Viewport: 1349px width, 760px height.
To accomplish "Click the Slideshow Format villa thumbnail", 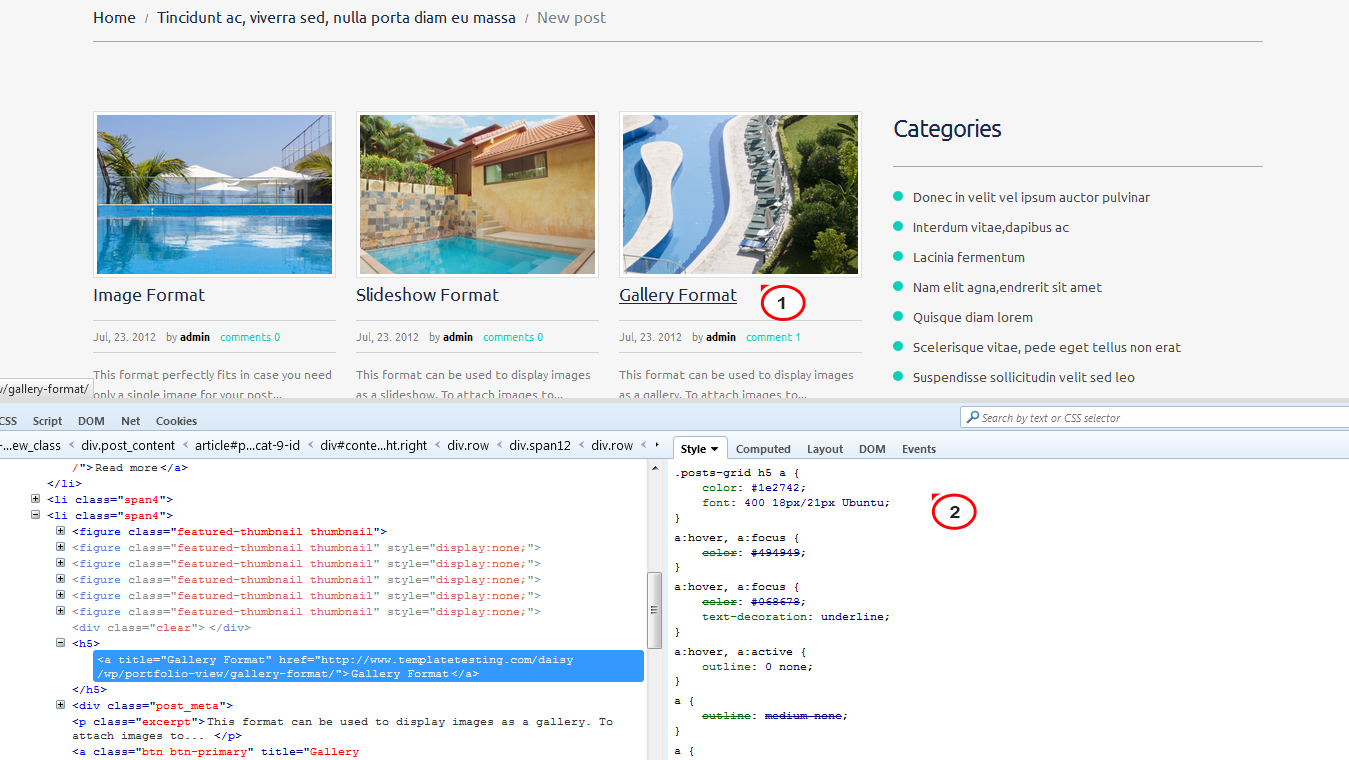I will pyautogui.click(x=477, y=194).
